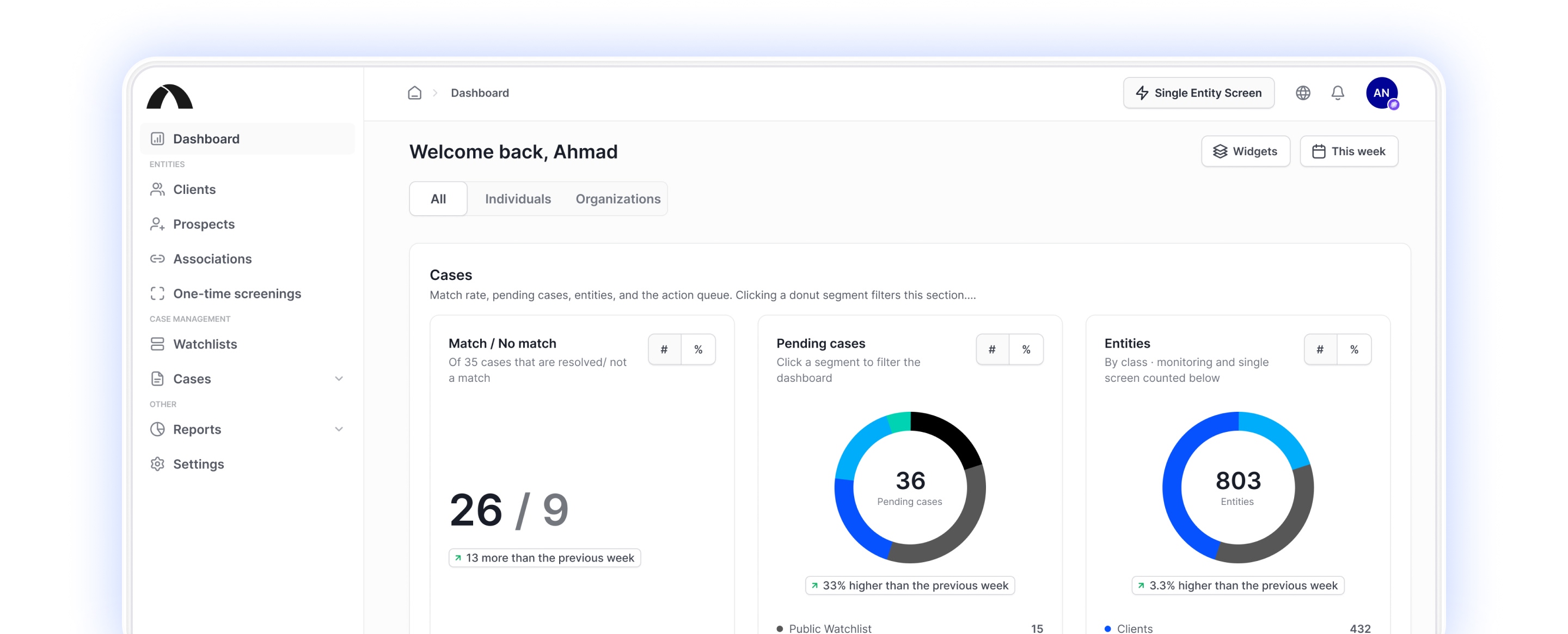This screenshot has width=1568, height=634.
Task: Click the Cases document icon
Action: 157,379
